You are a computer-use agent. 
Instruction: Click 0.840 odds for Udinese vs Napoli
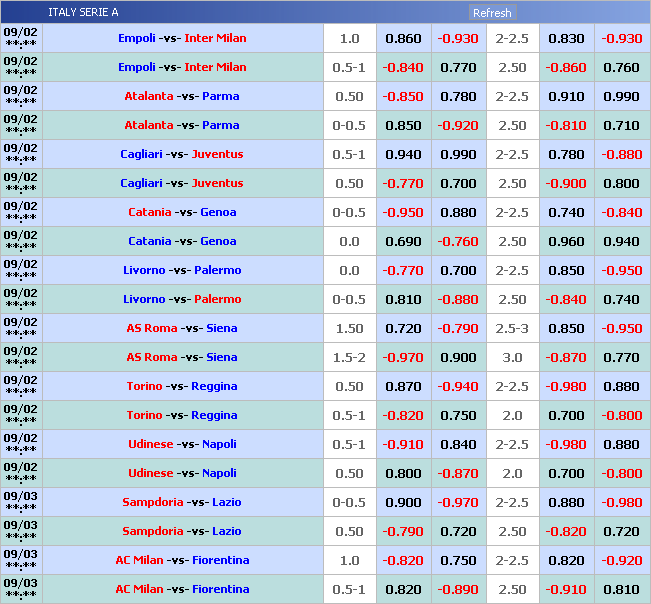coord(458,444)
